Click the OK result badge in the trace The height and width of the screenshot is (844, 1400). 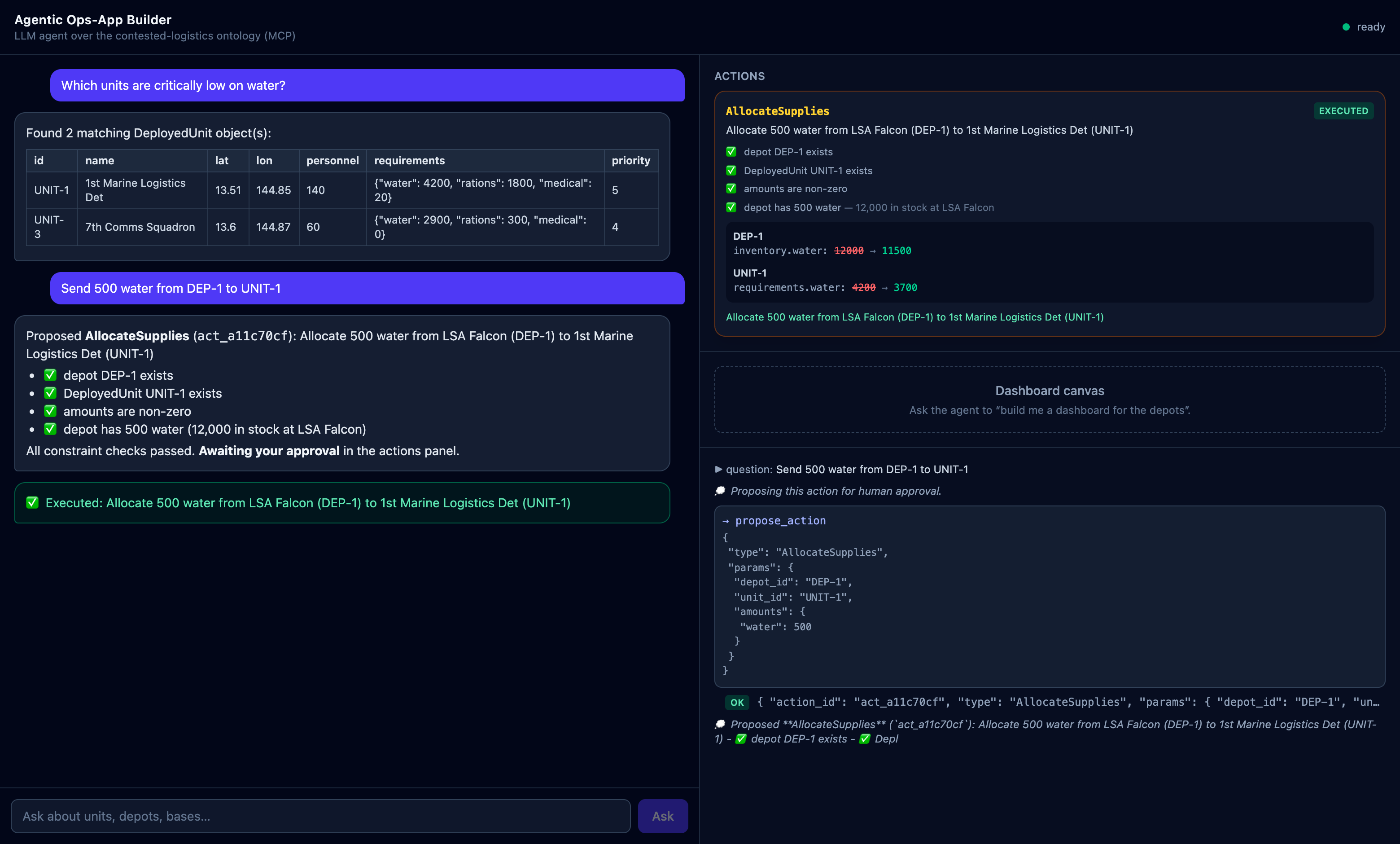pos(737,702)
